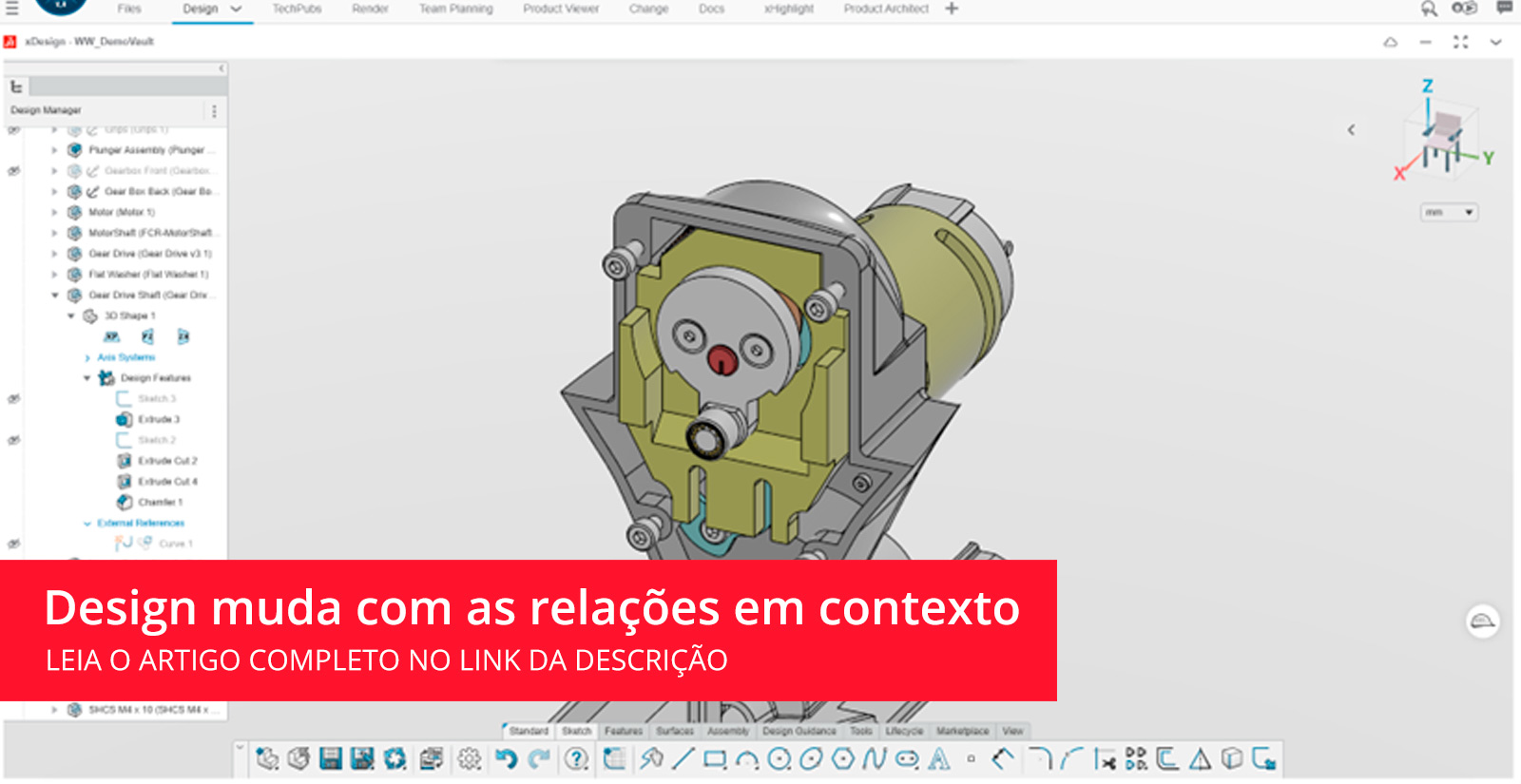Screen dimensions: 1521x784
Task: Toggle visibility eye for Gearbox Front
Action: [13, 171]
